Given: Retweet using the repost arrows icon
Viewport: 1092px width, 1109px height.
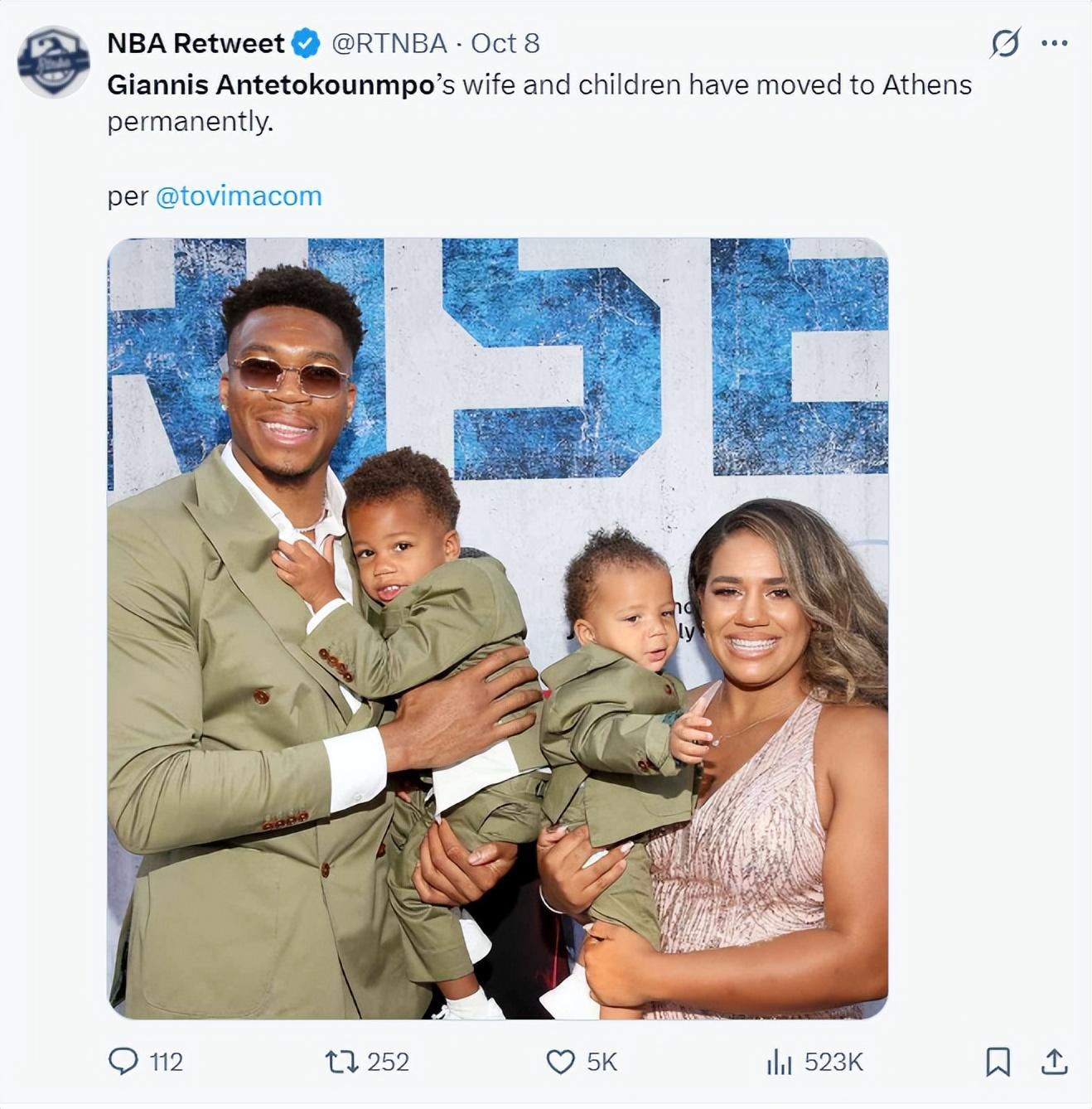Looking at the screenshot, I should coord(341,1061).
